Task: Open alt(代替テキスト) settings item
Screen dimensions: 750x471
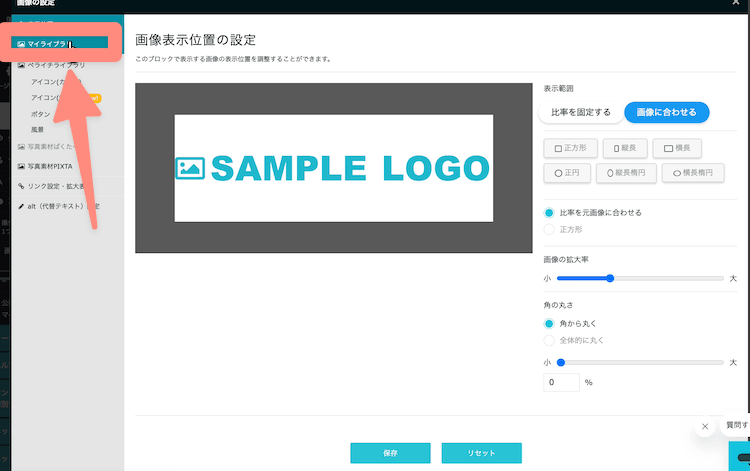Action: point(58,206)
